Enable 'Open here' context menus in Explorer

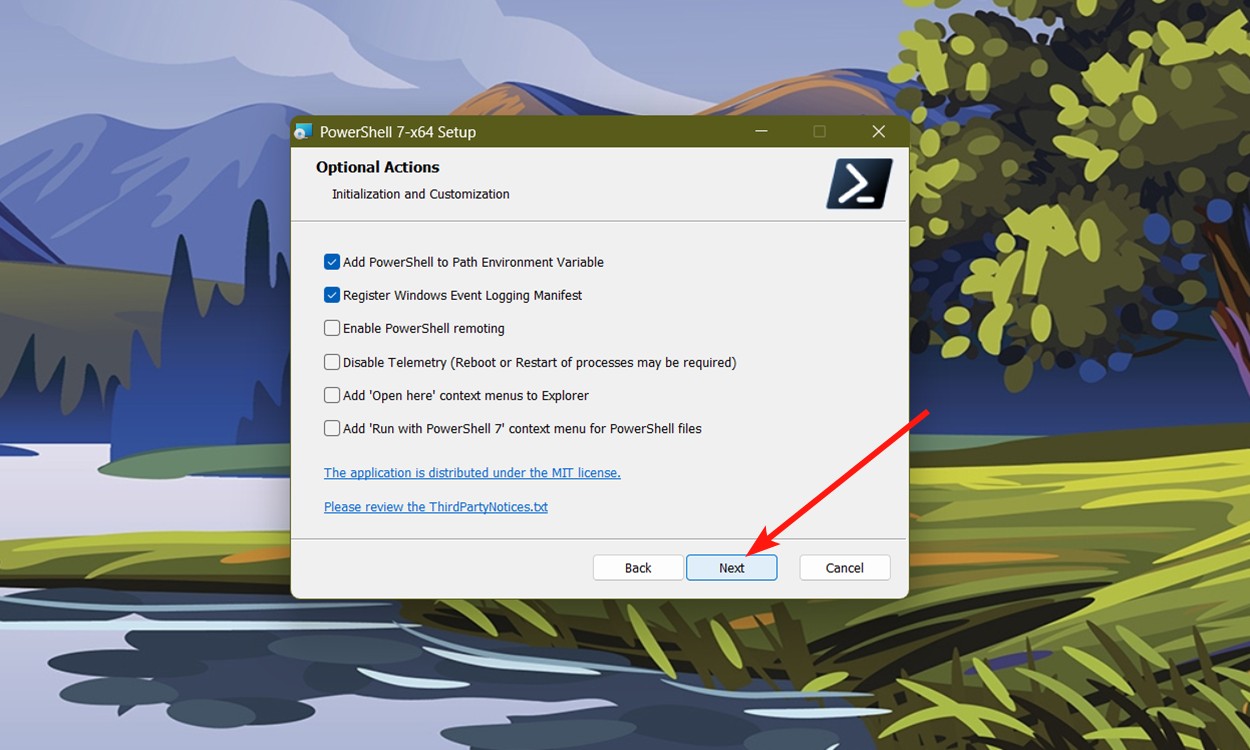tap(332, 395)
